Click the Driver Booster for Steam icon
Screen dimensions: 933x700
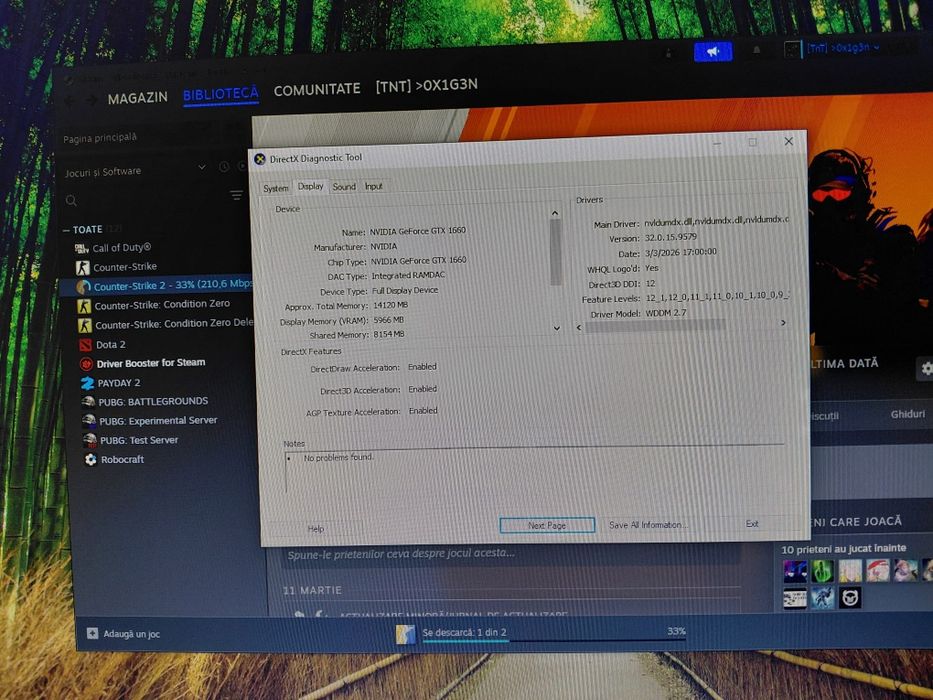86,364
